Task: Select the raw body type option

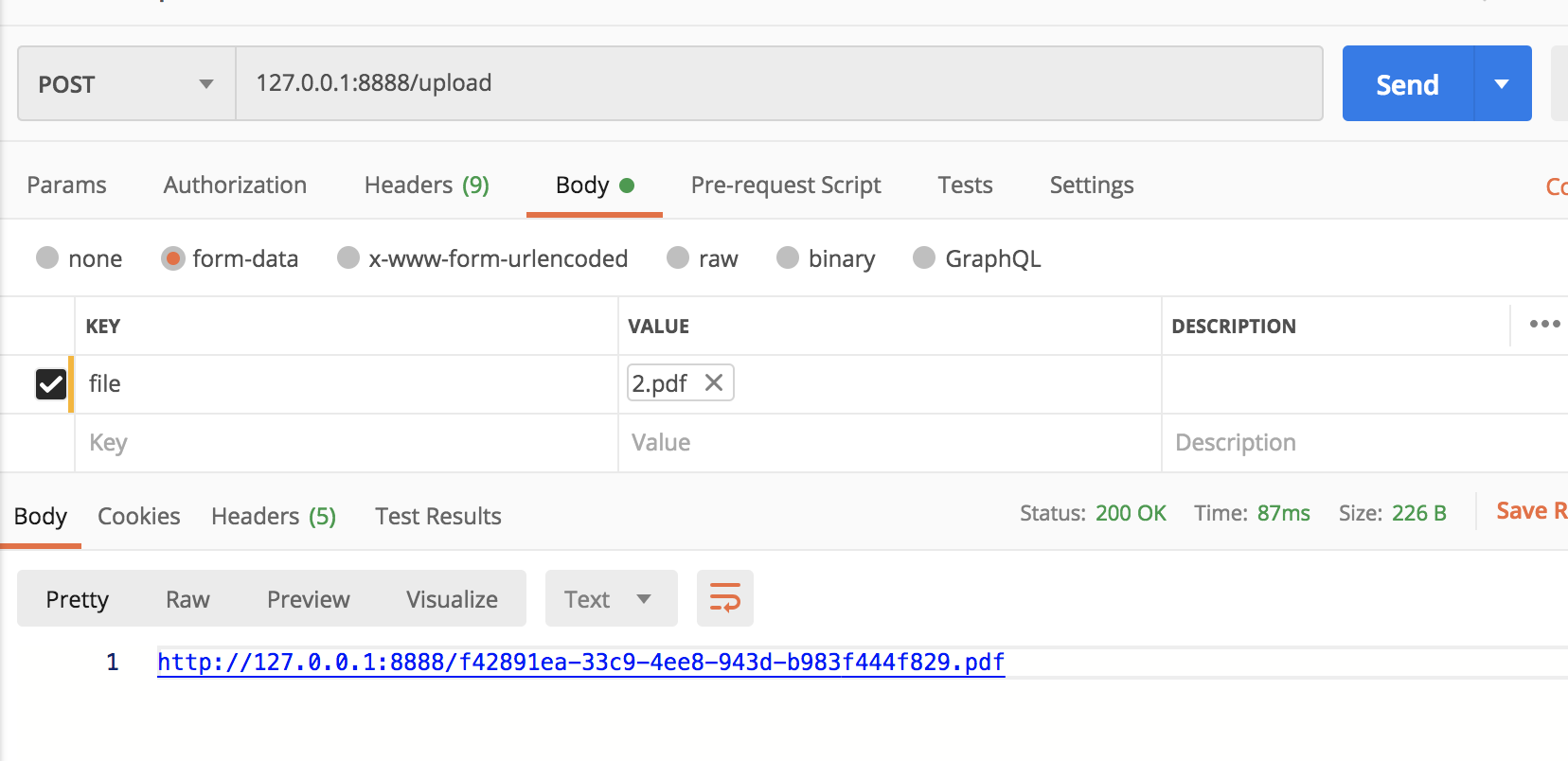Action: point(678,257)
